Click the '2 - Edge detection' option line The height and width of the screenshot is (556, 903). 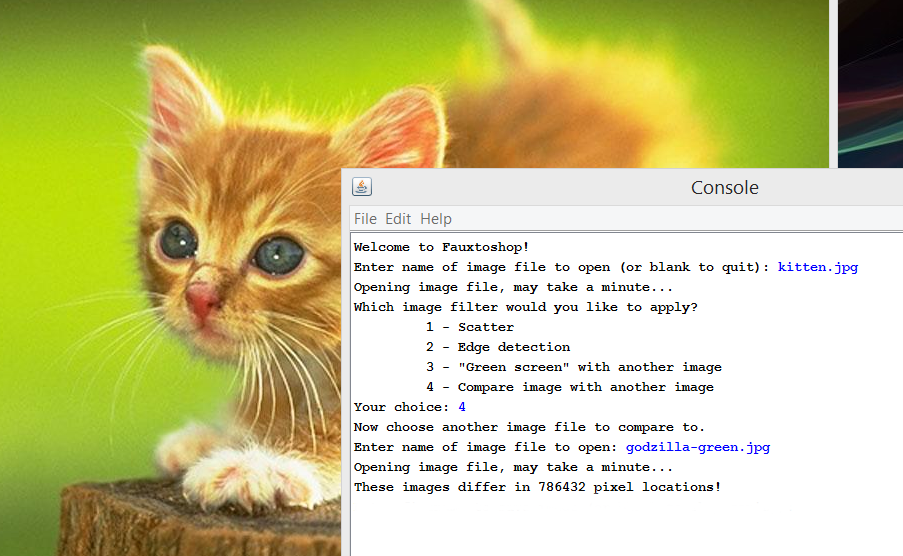coord(498,347)
